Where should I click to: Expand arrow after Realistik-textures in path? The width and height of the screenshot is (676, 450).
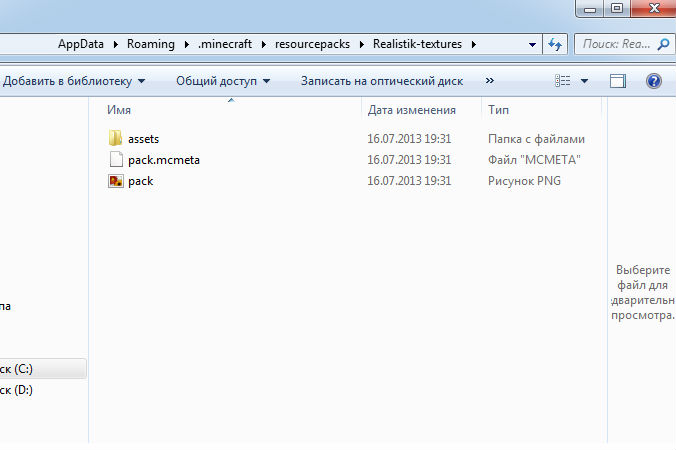[474, 44]
